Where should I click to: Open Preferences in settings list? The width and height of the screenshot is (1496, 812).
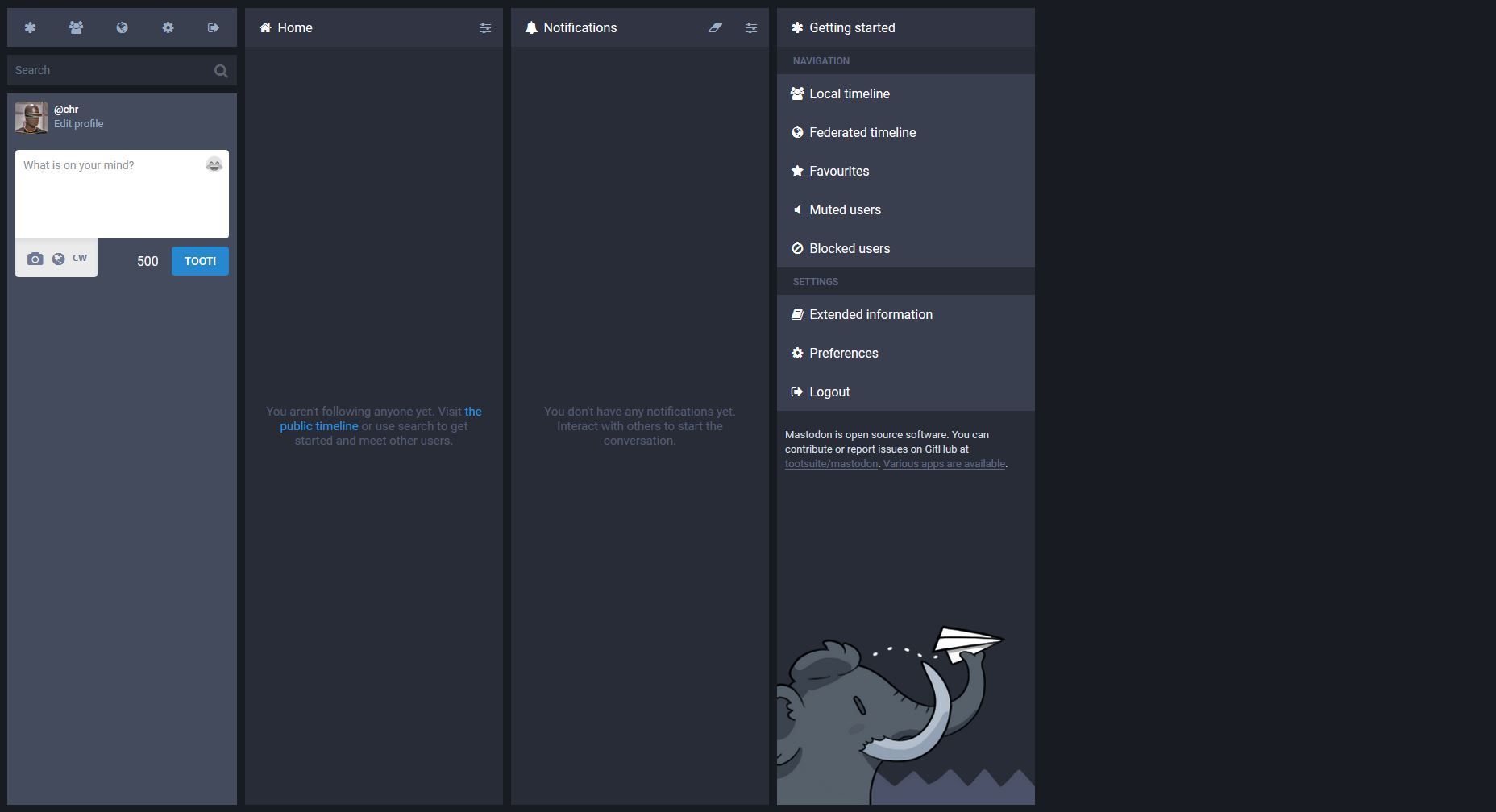pos(906,353)
